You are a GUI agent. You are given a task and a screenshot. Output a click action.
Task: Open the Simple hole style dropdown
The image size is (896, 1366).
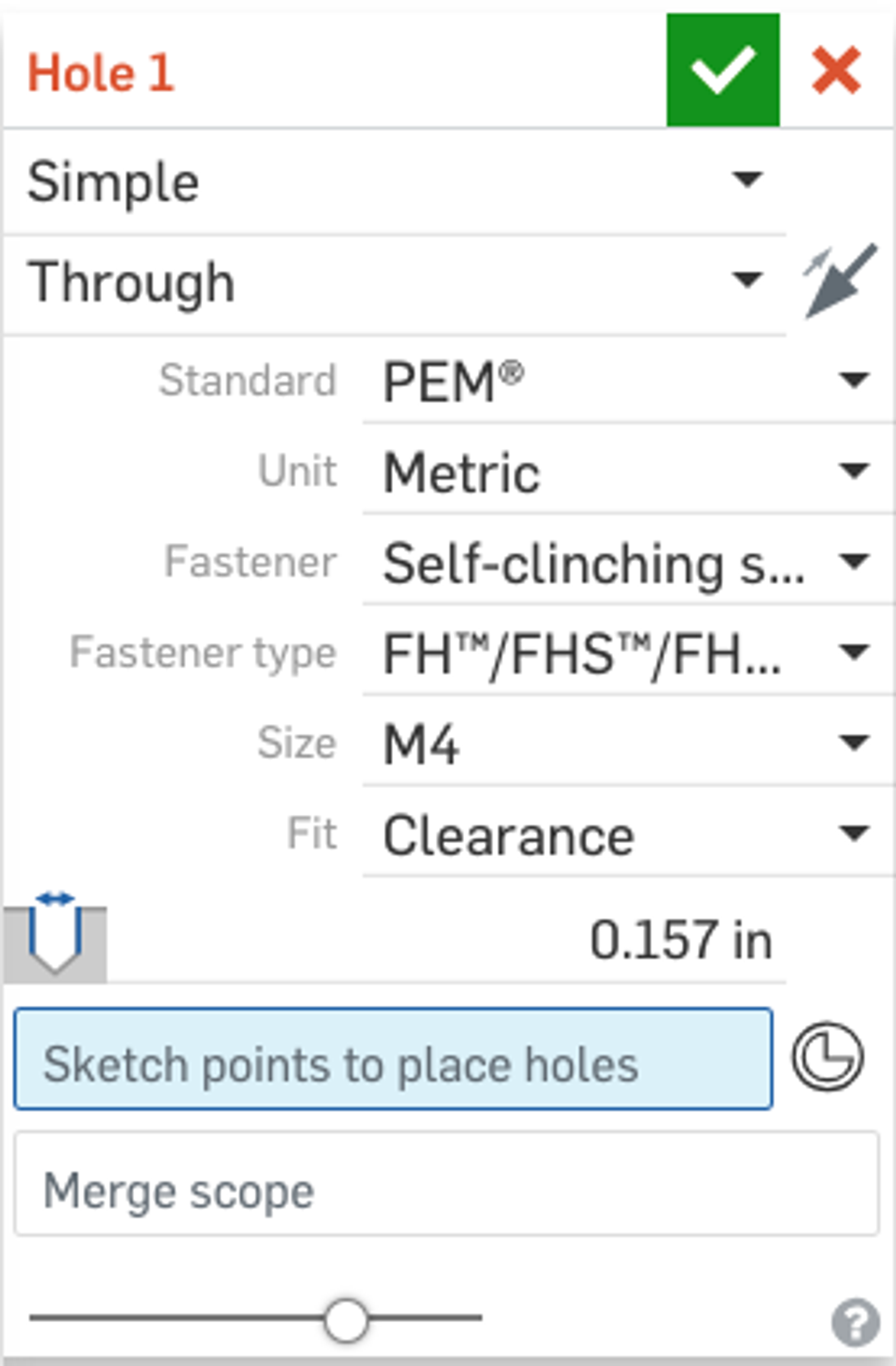tap(395, 182)
